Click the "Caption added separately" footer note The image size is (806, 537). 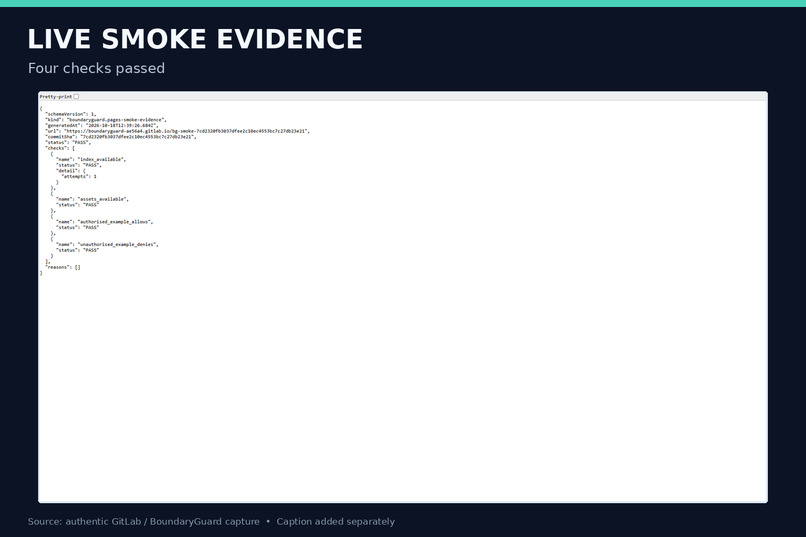(x=336, y=522)
